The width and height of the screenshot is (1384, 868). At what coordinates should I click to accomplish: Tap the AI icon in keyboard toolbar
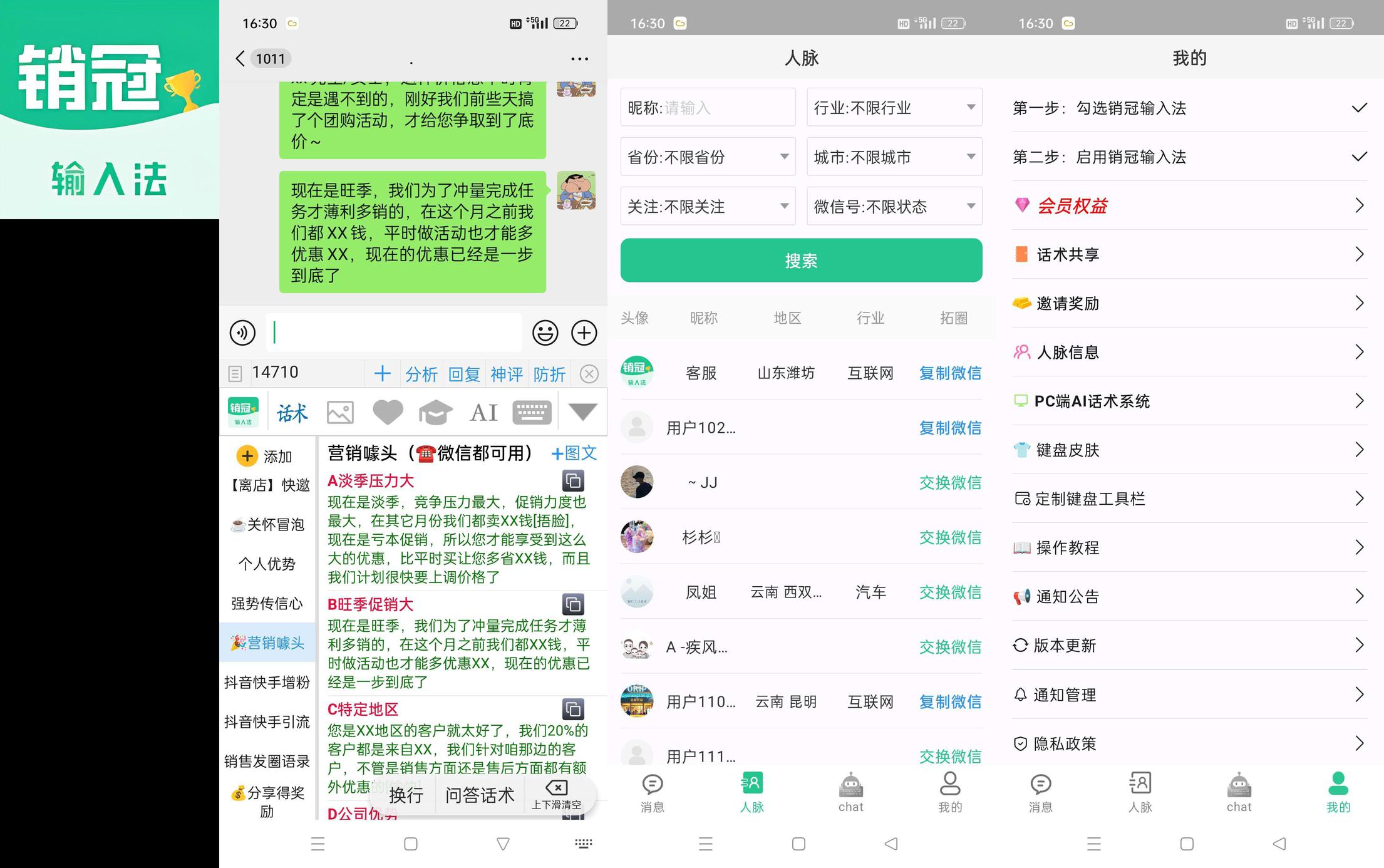pyautogui.click(x=484, y=412)
